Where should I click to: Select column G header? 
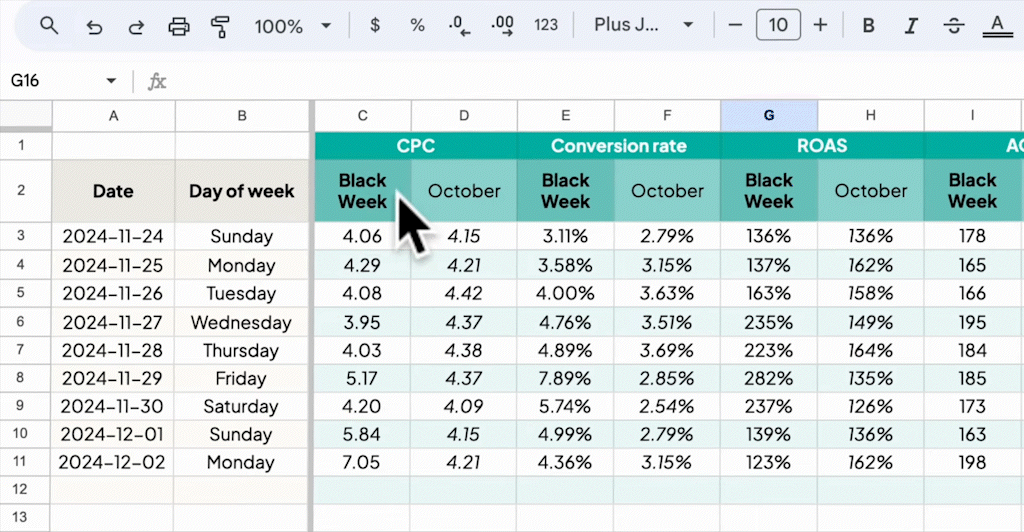(769, 116)
